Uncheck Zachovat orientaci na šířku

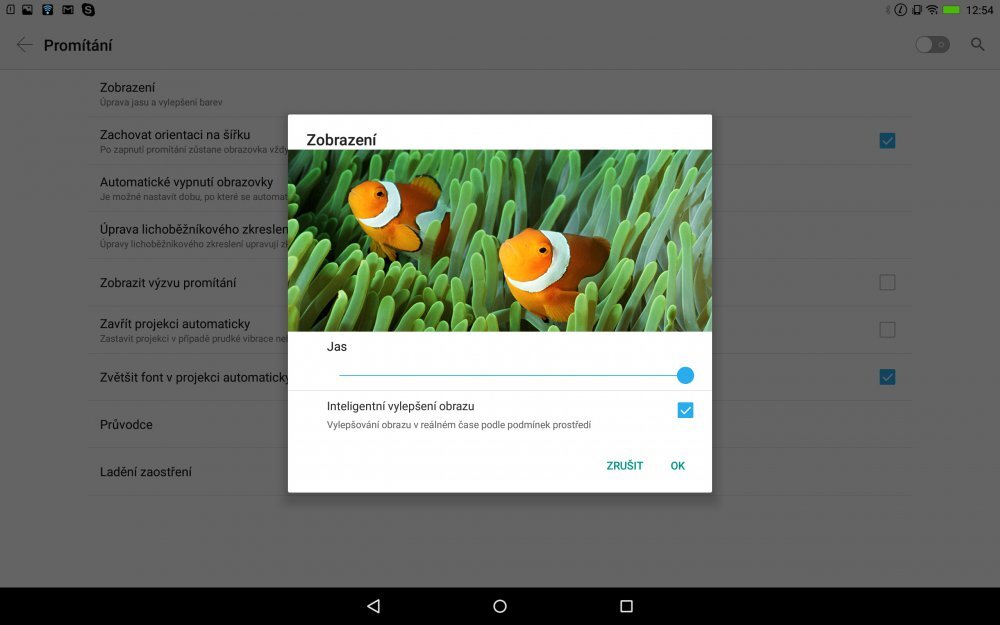(x=887, y=141)
